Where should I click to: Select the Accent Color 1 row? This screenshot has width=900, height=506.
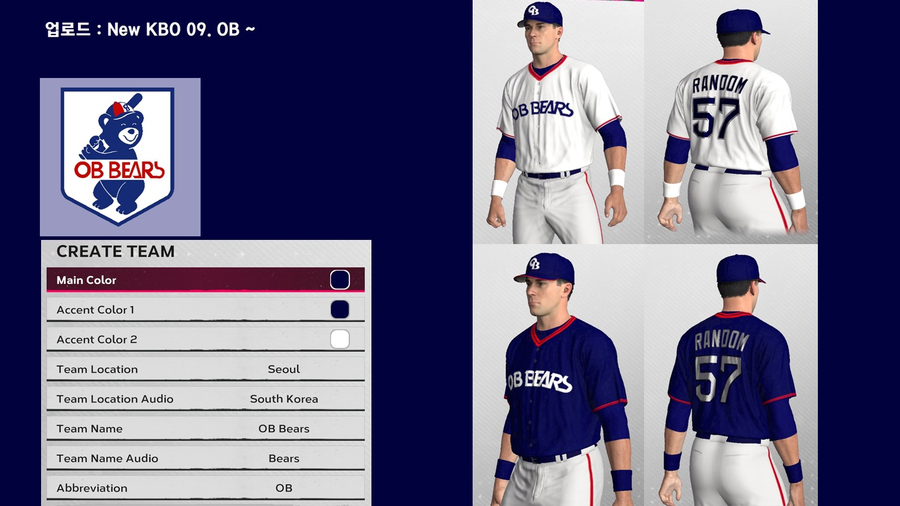click(205, 310)
